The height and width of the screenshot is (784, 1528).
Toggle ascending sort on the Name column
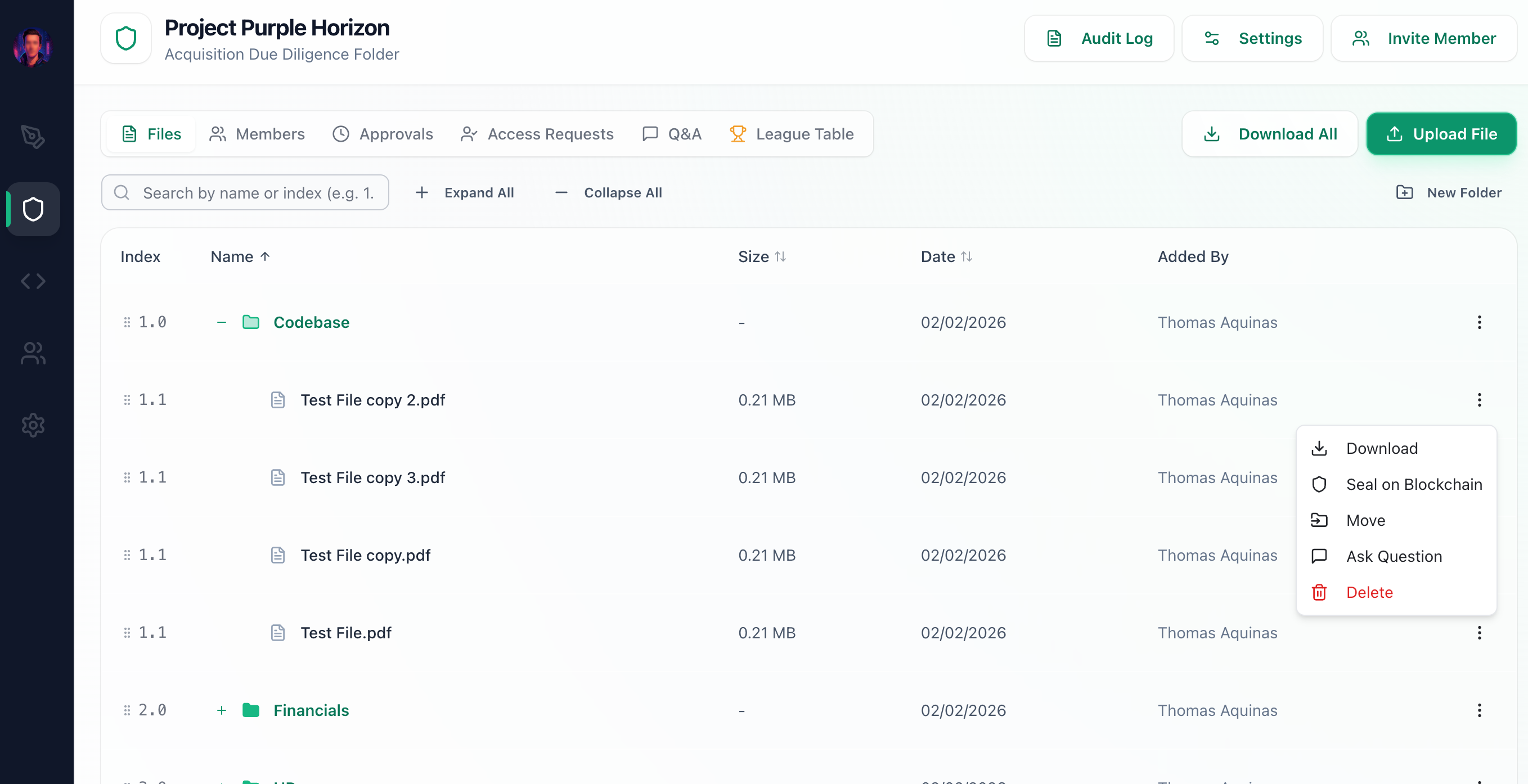(x=240, y=256)
